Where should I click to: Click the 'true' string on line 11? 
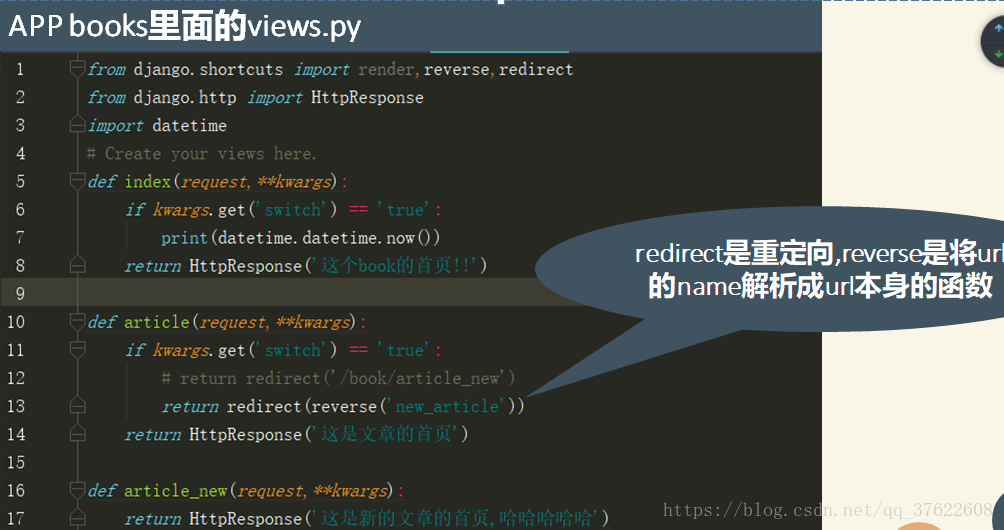(x=405, y=349)
